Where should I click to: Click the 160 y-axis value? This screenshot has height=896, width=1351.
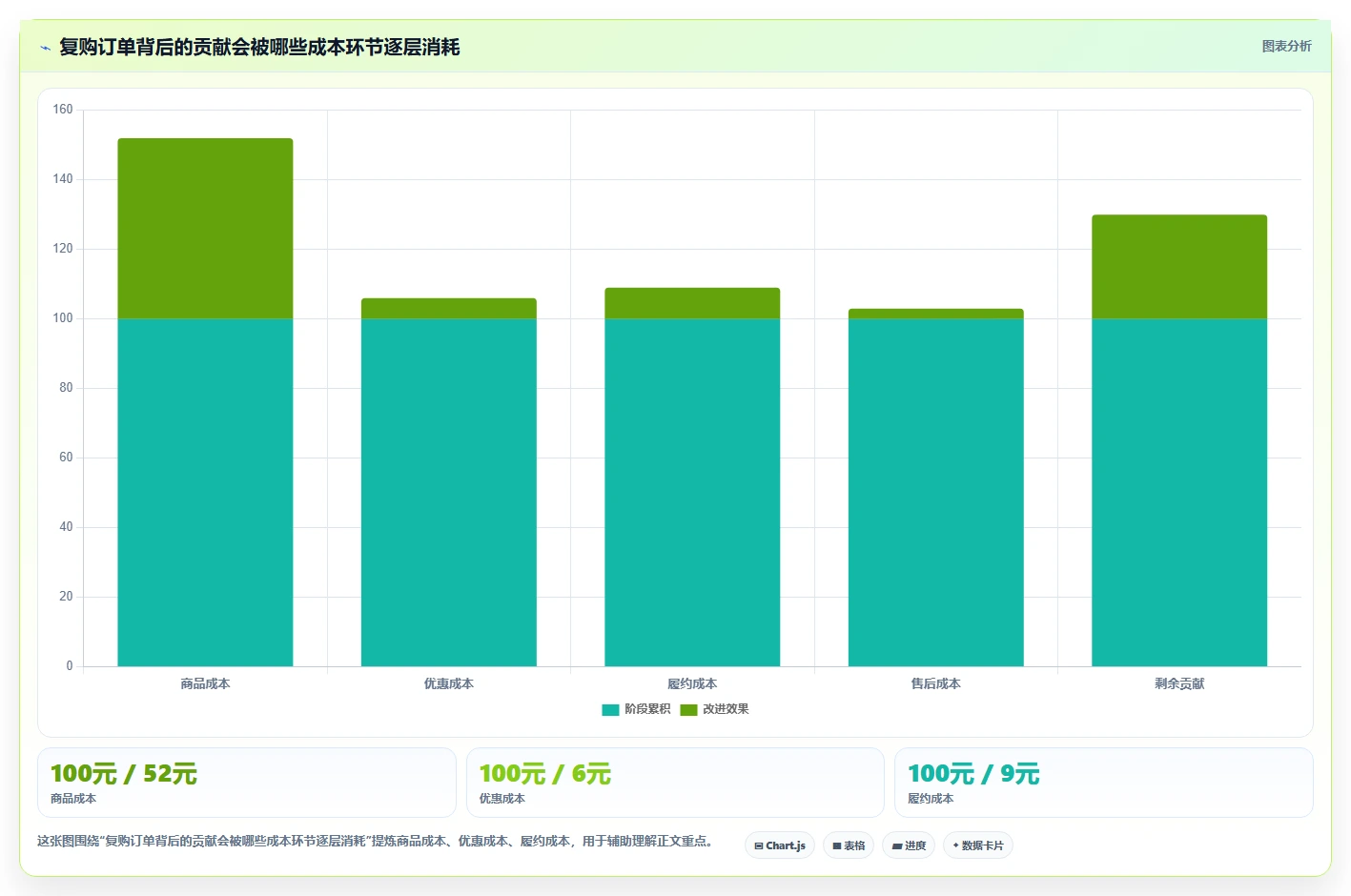point(63,110)
